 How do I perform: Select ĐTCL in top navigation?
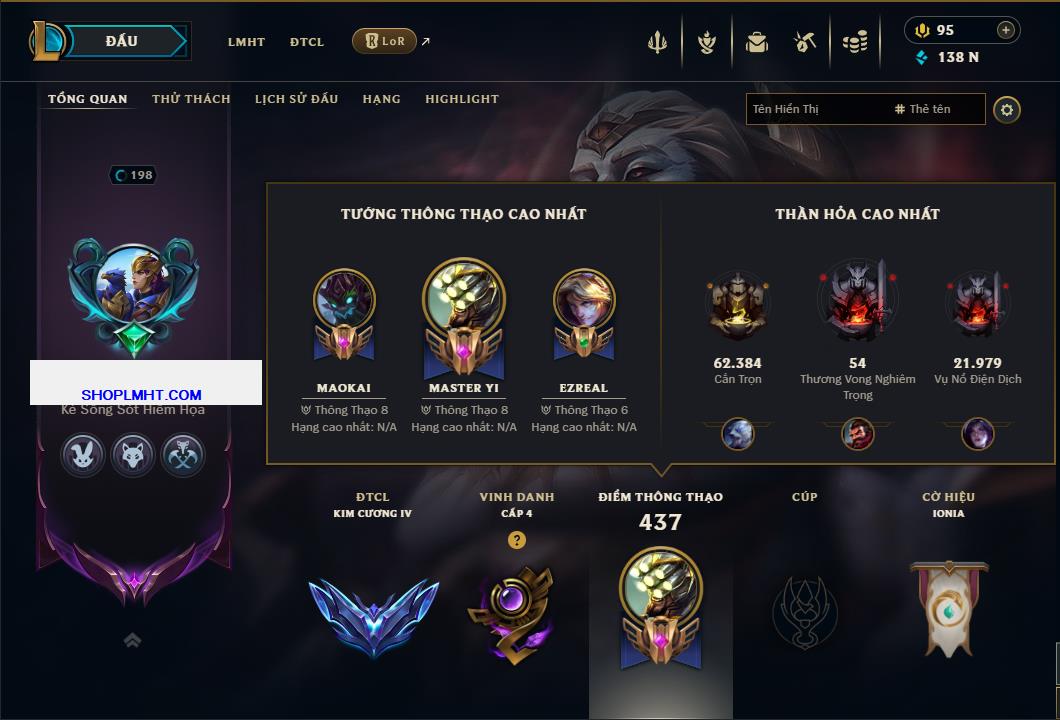(307, 42)
